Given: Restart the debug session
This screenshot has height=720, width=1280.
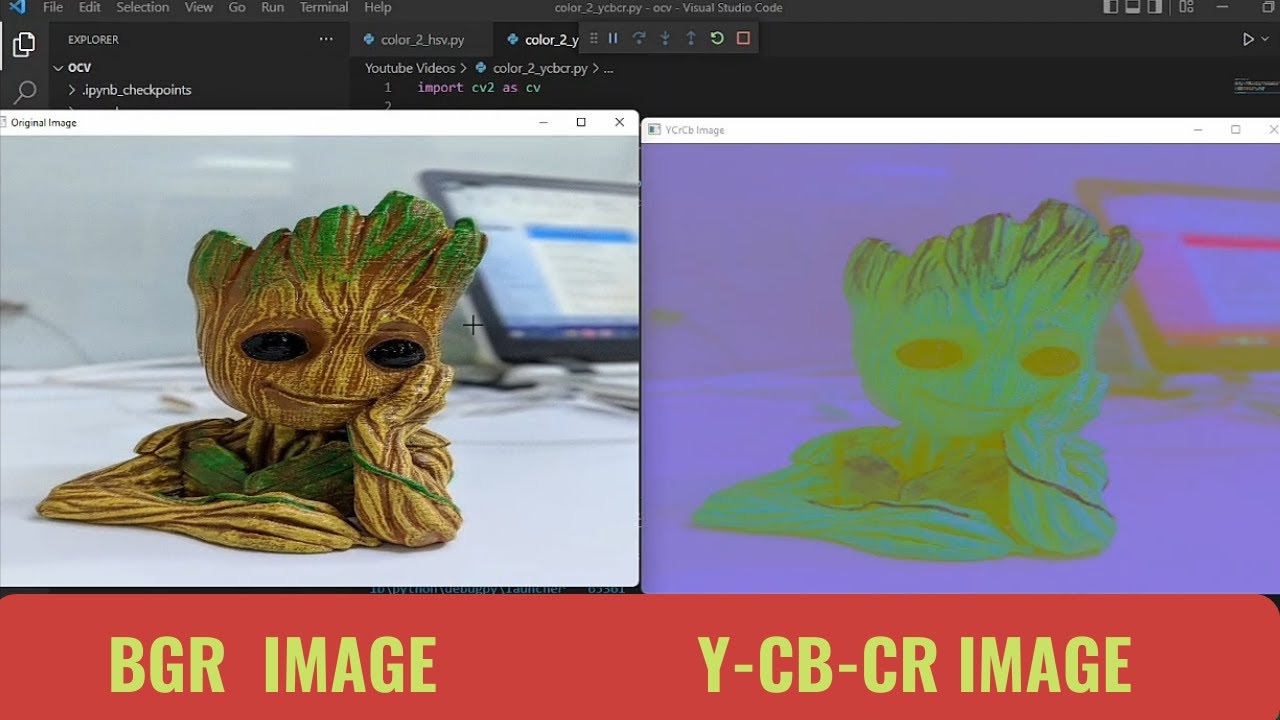Looking at the screenshot, I should pos(717,39).
